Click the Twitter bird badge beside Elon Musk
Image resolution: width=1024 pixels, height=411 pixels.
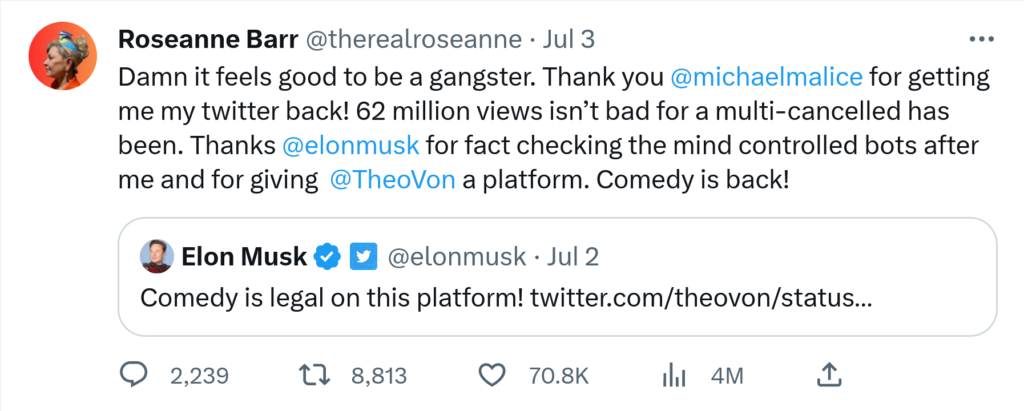pyautogui.click(x=362, y=257)
